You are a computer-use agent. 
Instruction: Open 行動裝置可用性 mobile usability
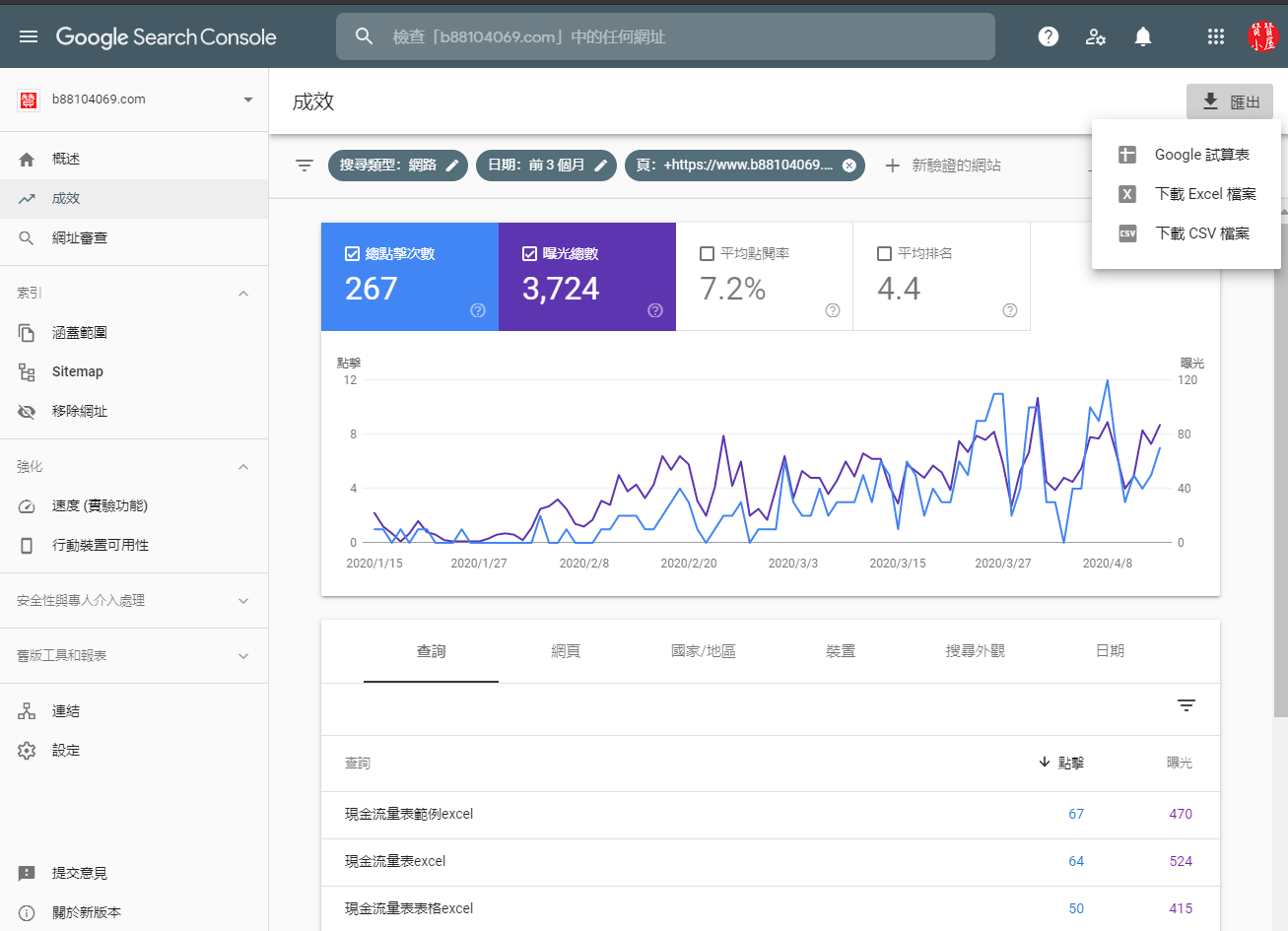134,545
